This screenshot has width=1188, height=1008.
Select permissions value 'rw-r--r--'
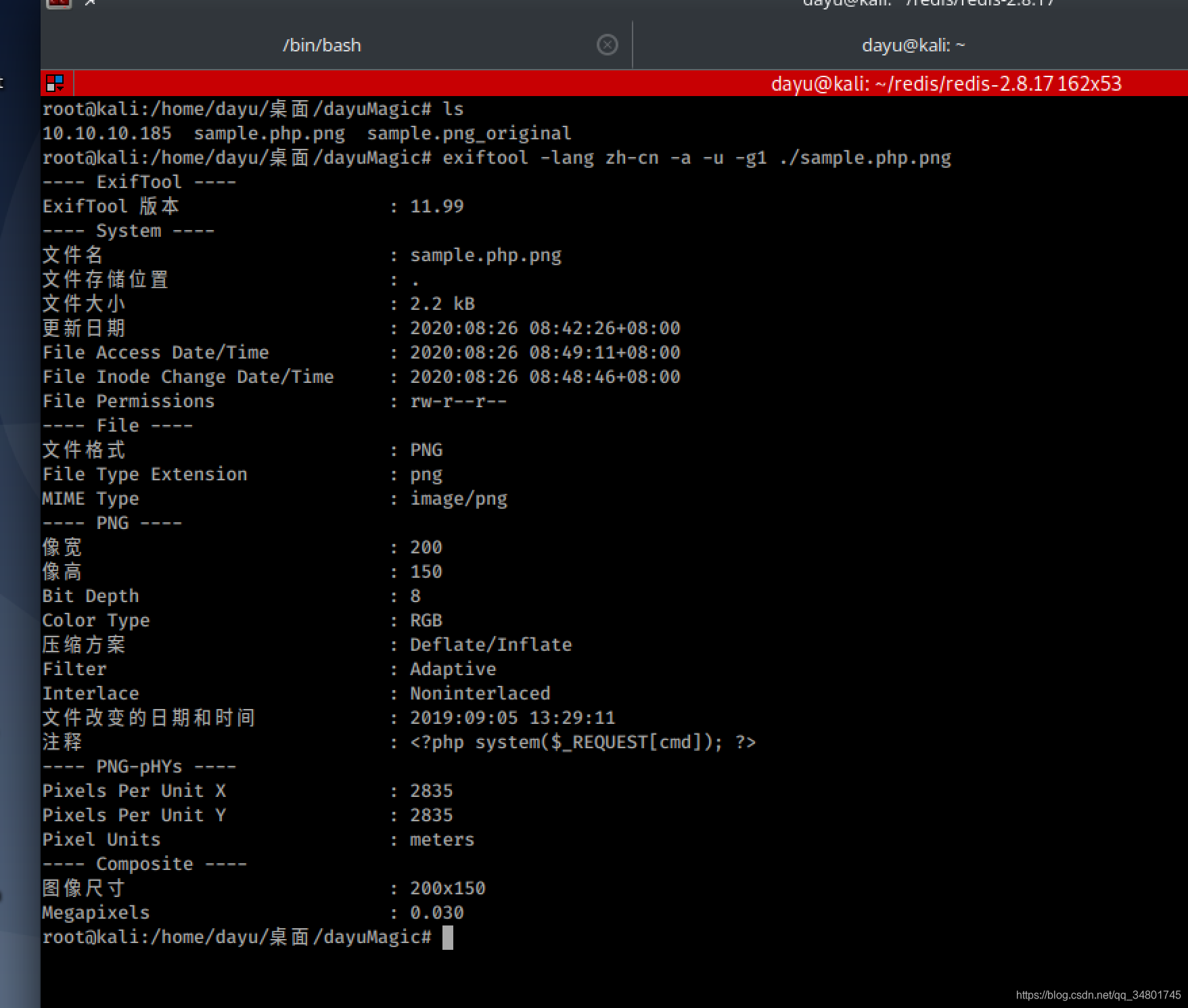[x=459, y=401]
